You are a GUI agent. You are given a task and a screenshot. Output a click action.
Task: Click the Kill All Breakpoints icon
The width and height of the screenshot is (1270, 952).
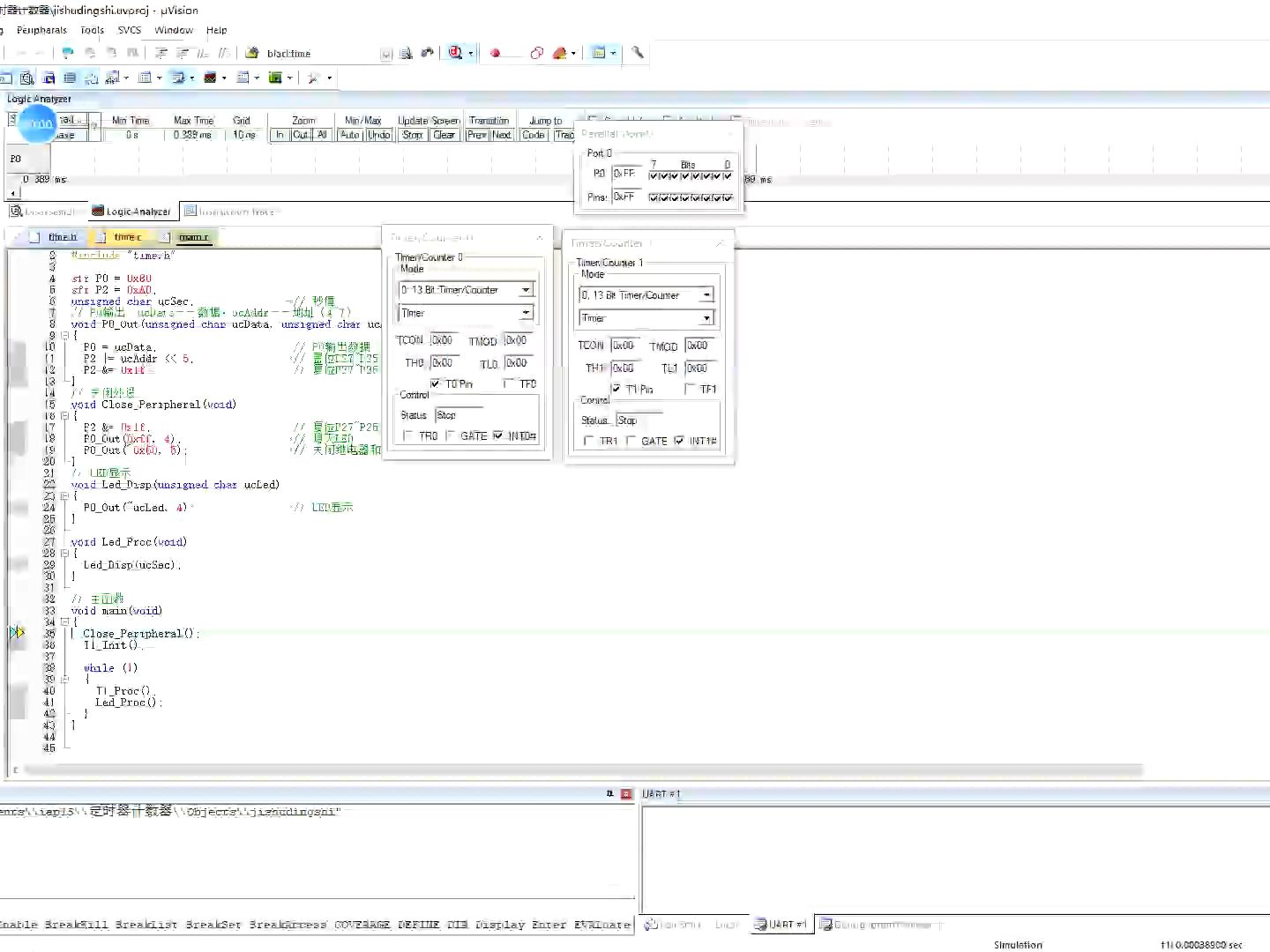coord(559,53)
